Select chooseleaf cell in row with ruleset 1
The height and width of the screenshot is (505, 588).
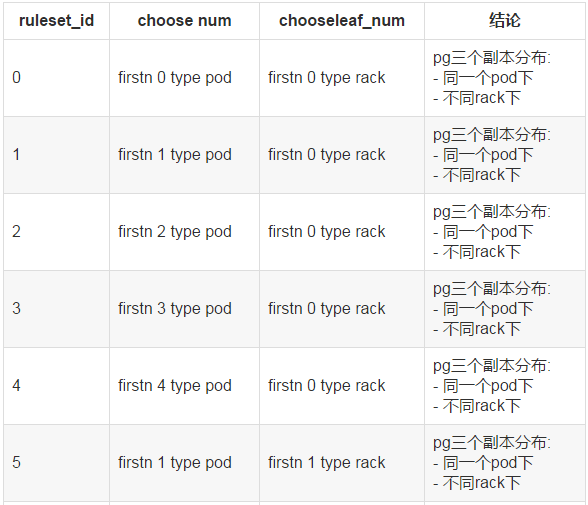[x=342, y=155]
